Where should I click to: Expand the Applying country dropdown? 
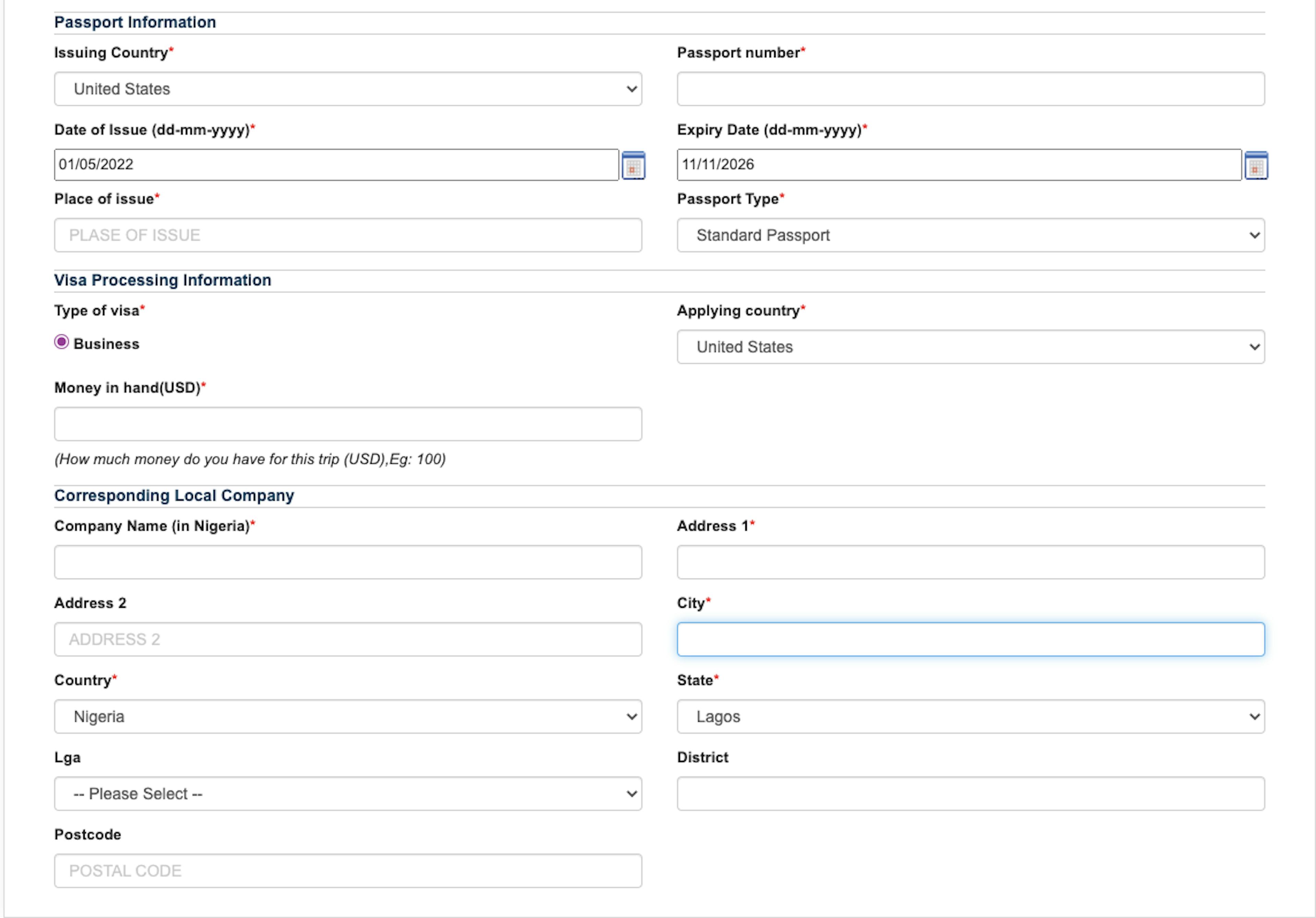pyautogui.click(x=970, y=347)
